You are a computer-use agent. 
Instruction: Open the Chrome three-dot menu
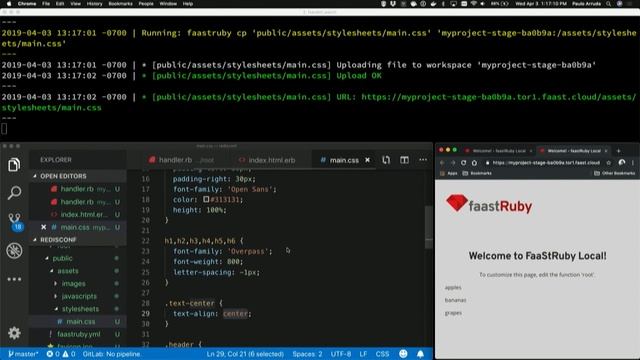(633, 162)
